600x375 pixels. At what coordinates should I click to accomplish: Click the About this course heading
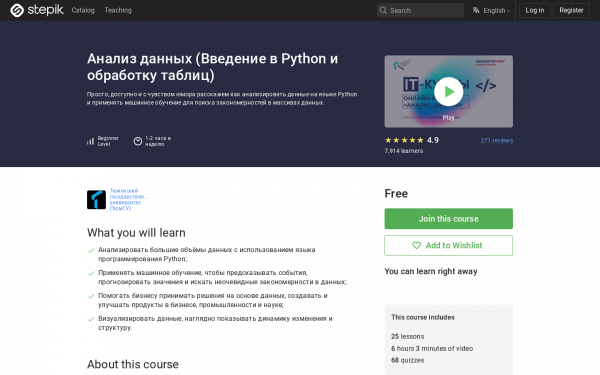133,364
